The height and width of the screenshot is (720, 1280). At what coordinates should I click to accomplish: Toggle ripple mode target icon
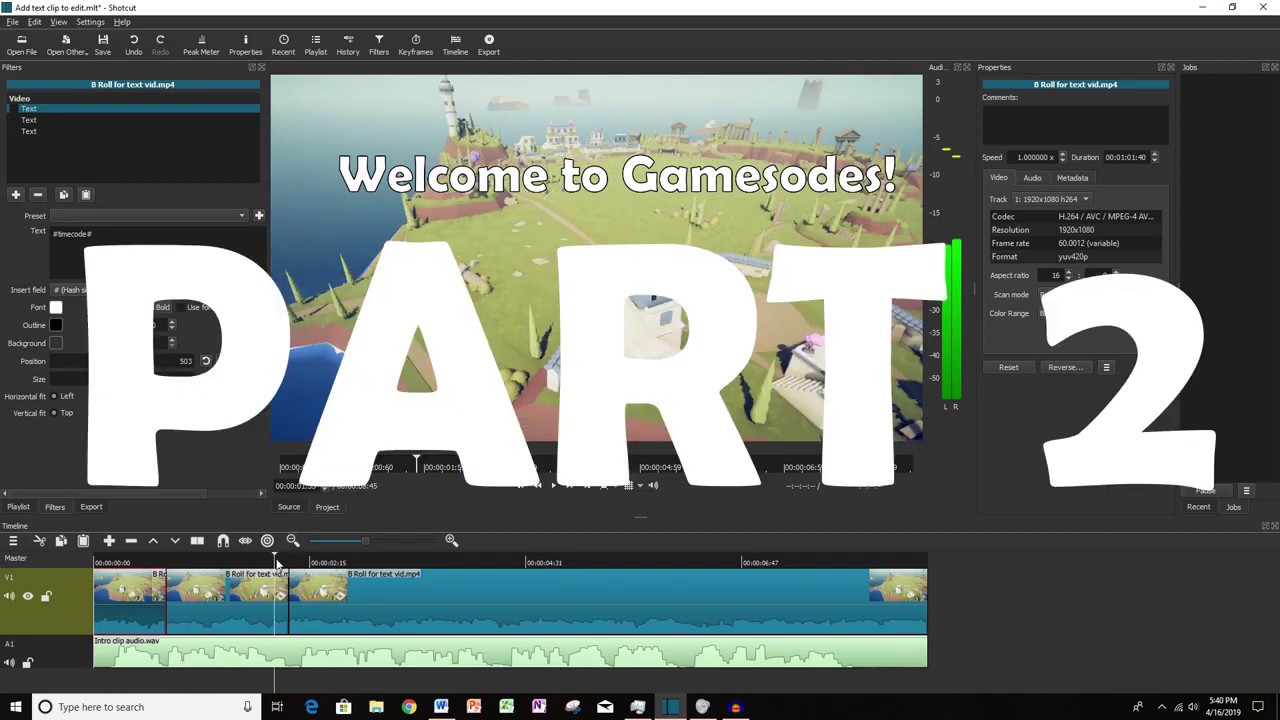(x=267, y=541)
